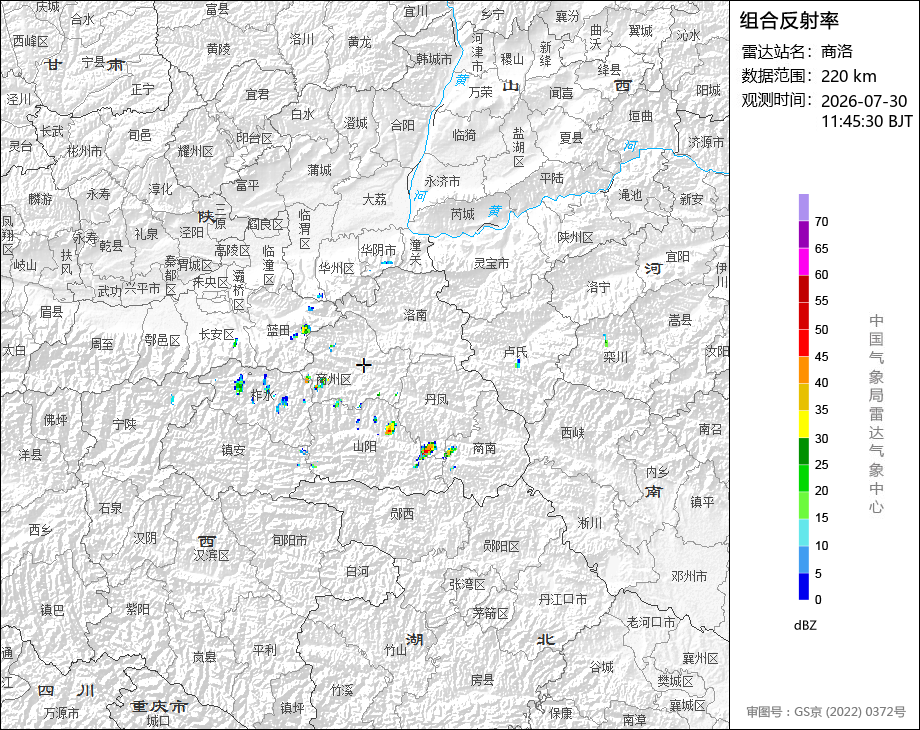Viewport: 920px width, 730px height.
Task: Click the dBZ unit label under legend
Action: pyautogui.click(x=805, y=626)
